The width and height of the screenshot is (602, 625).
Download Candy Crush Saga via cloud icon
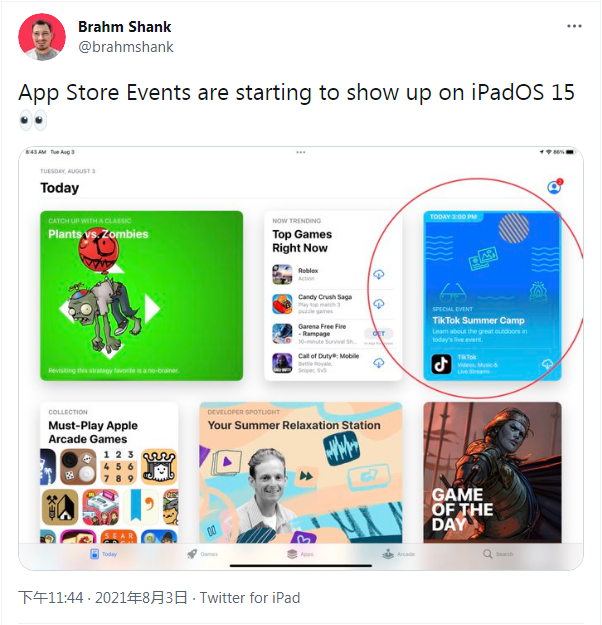tap(379, 304)
